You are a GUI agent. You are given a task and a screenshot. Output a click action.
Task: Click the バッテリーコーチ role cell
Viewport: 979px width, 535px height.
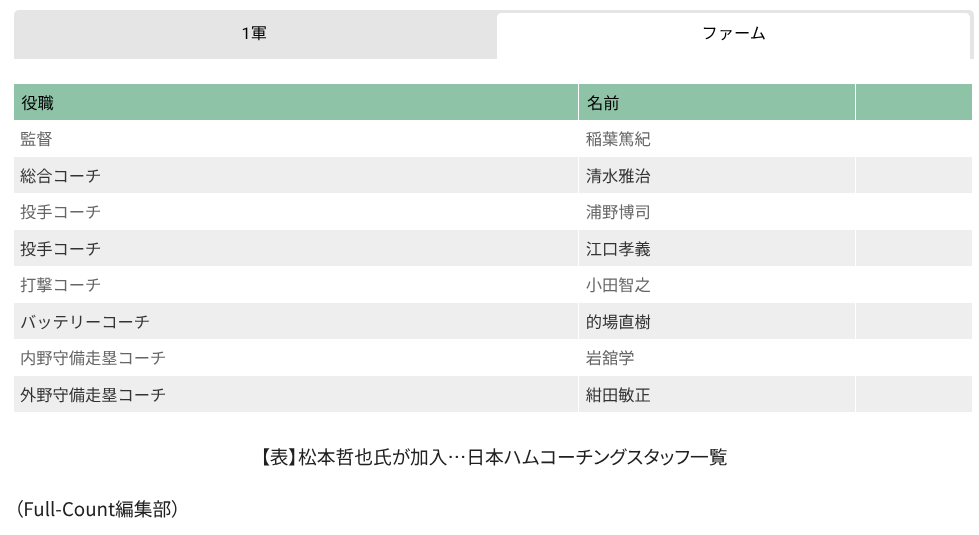tap(85, 322)
